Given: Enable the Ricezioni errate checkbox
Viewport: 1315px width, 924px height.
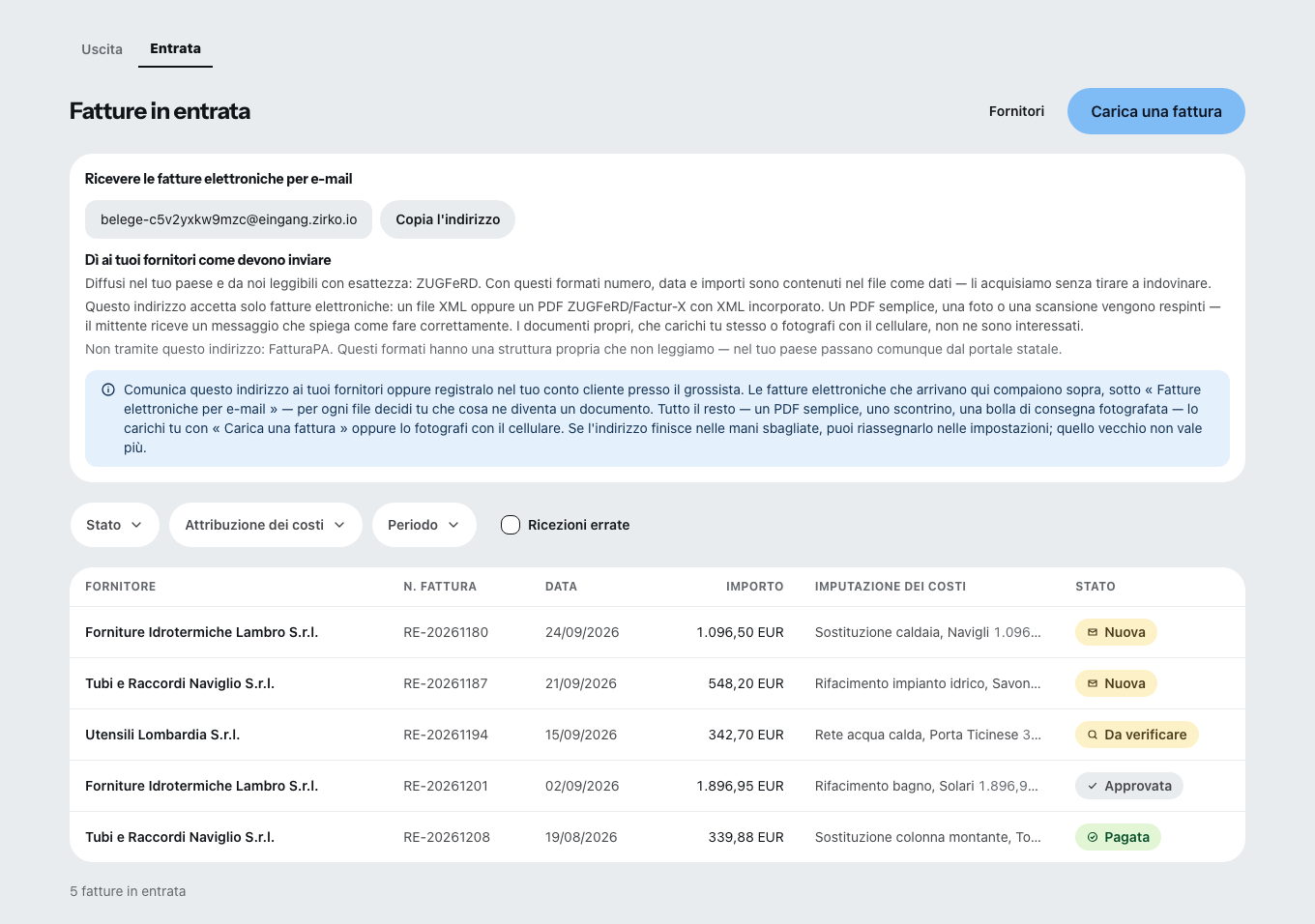Looking at the screenshot, I should [511, 525].
